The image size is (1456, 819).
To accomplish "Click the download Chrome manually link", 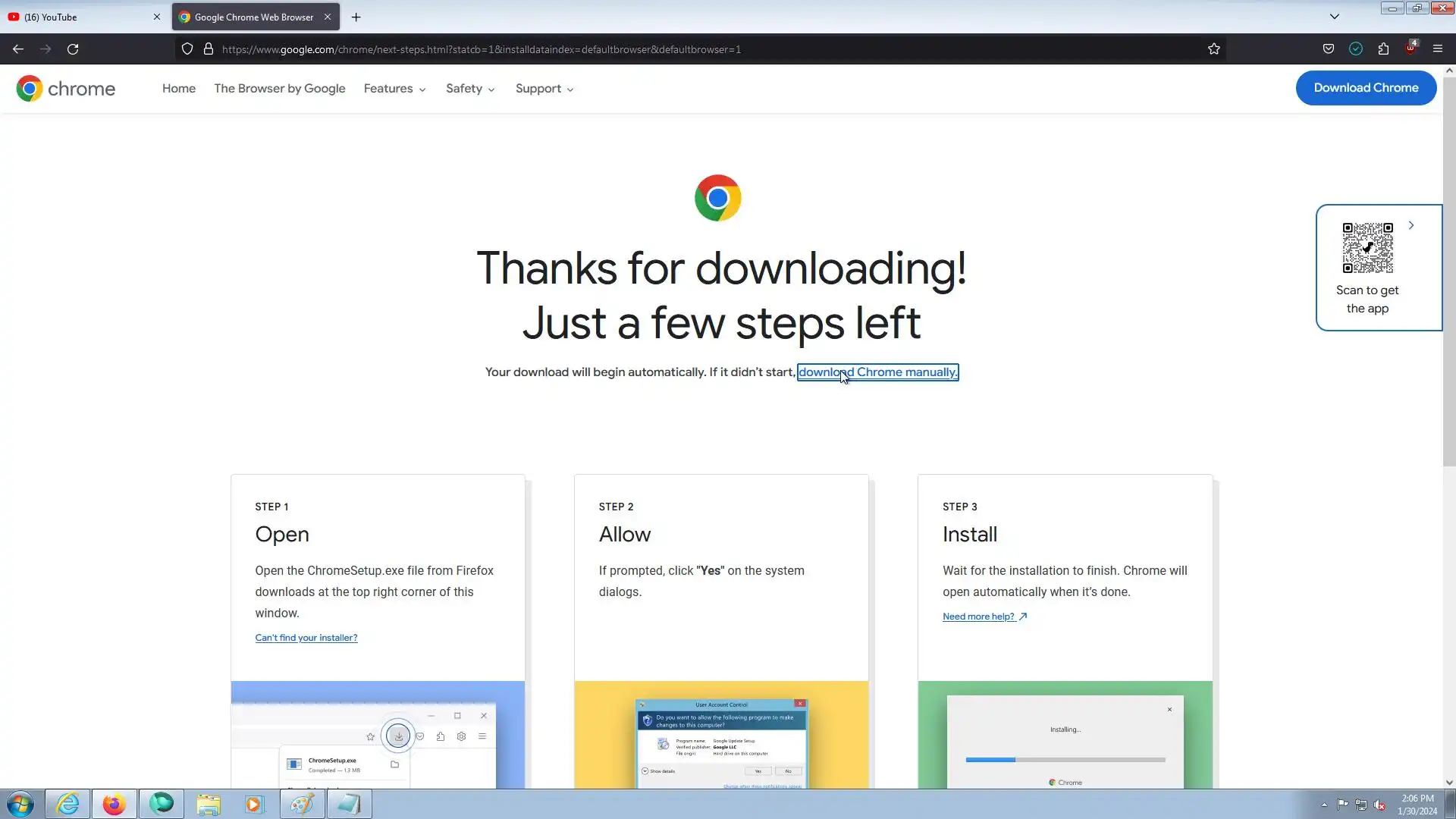I will 877,372.
